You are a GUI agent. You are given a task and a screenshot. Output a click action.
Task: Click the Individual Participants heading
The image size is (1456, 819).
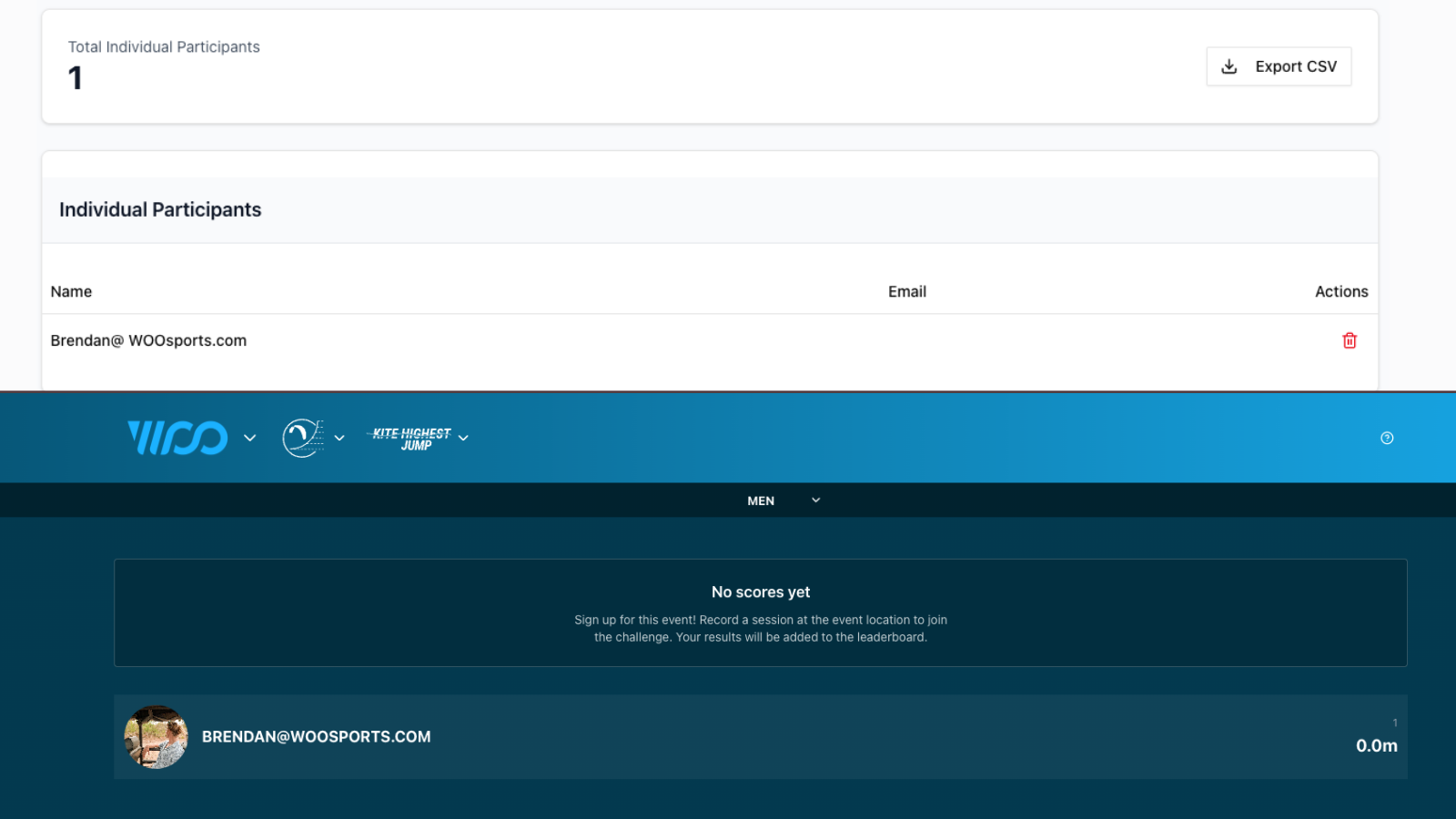[160, 209]
